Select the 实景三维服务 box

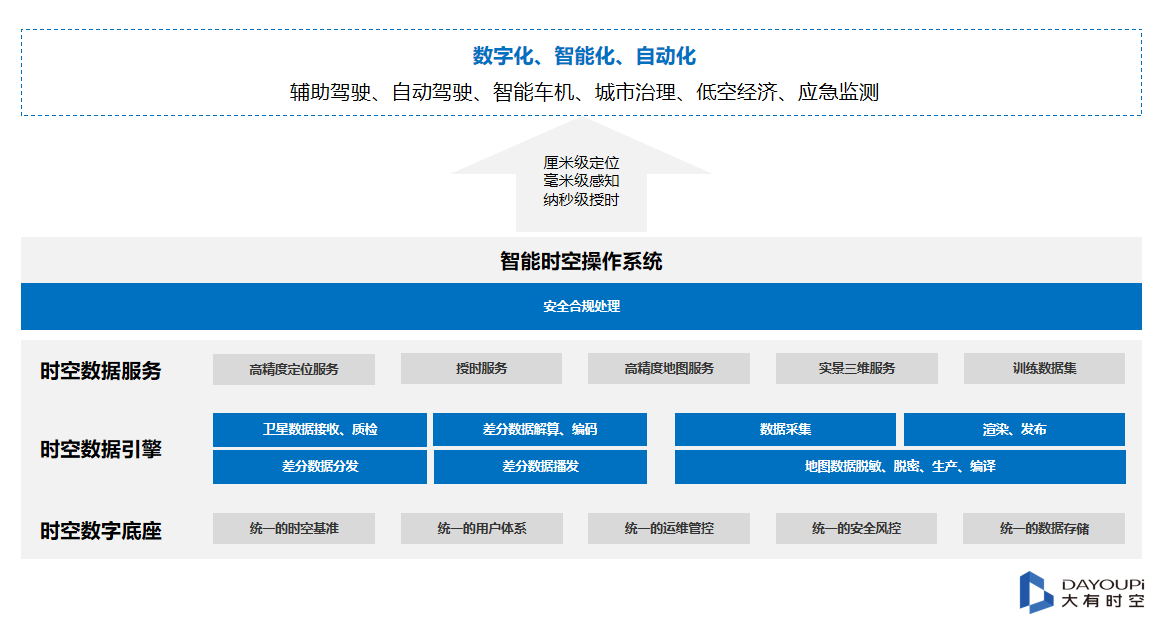click(856, 368)
